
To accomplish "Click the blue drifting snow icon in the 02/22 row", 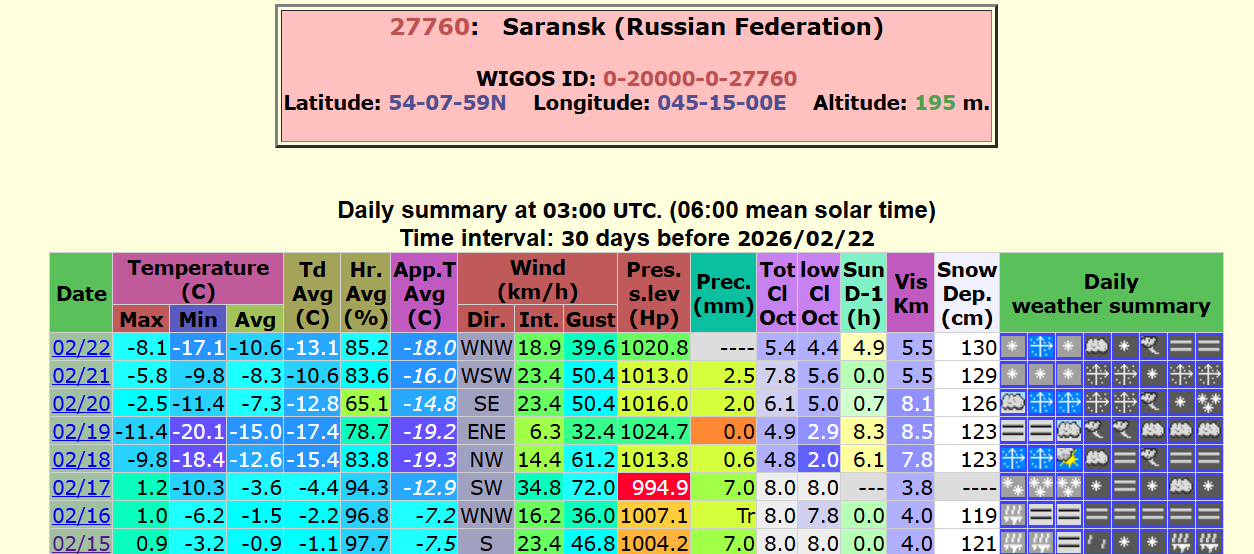I will tap(1042, 348).
